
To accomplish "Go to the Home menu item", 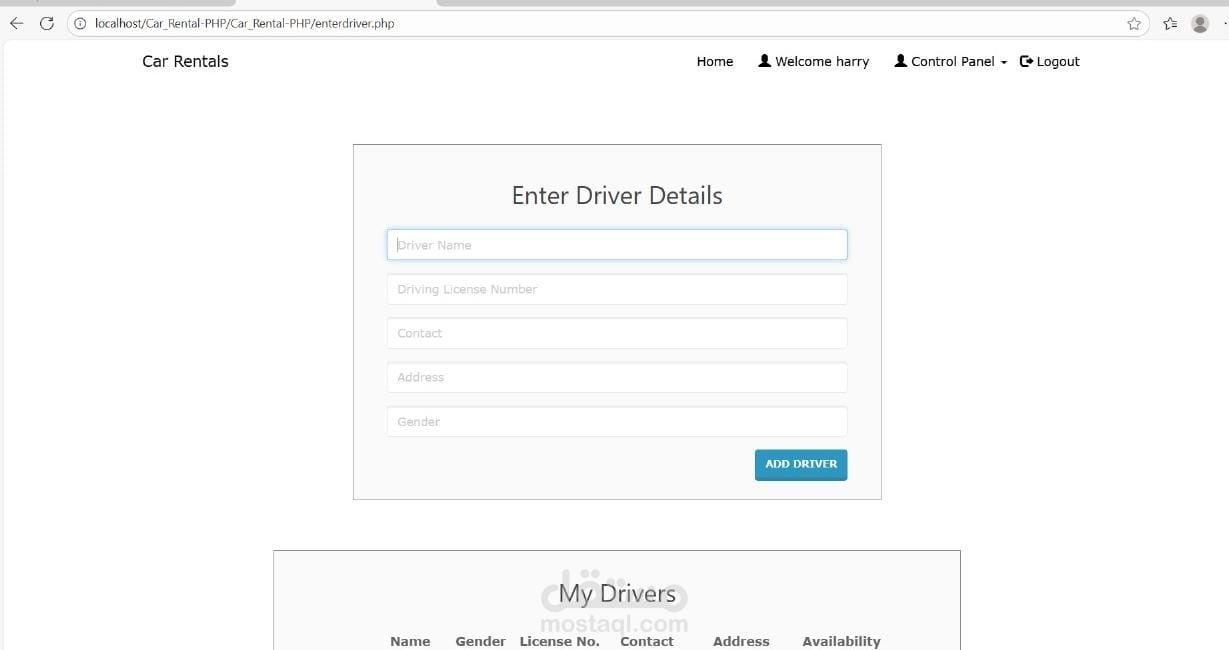I will [x=715, y=61].
